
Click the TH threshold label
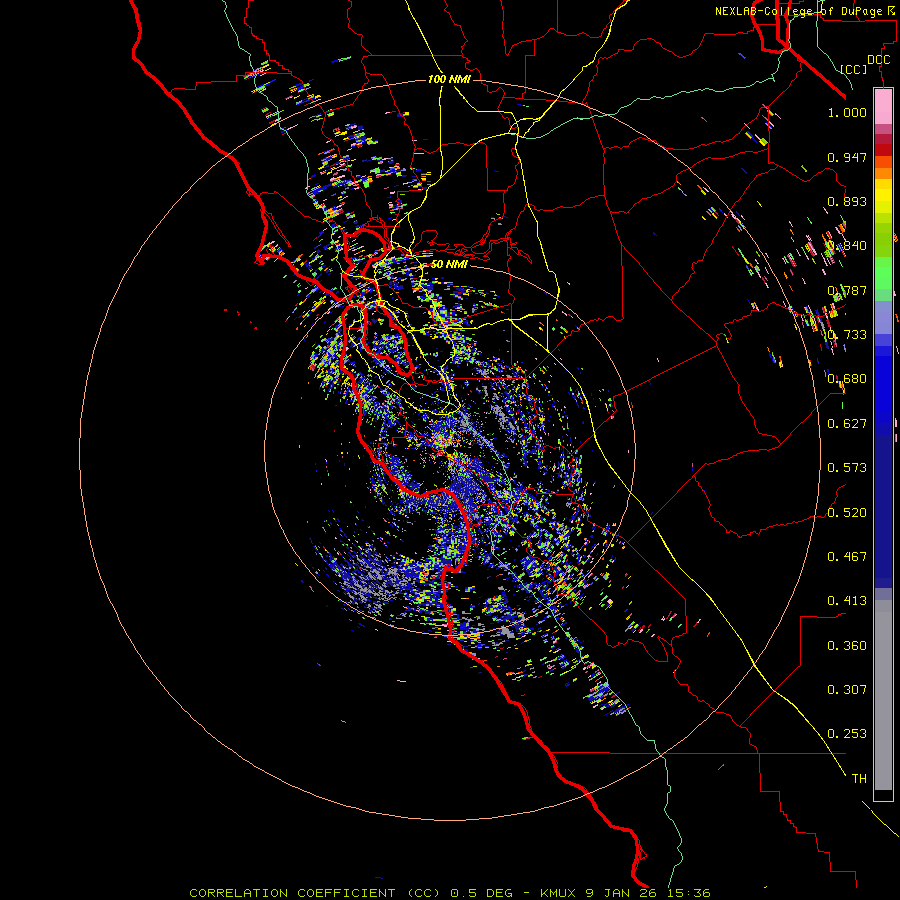pos(859,779)
